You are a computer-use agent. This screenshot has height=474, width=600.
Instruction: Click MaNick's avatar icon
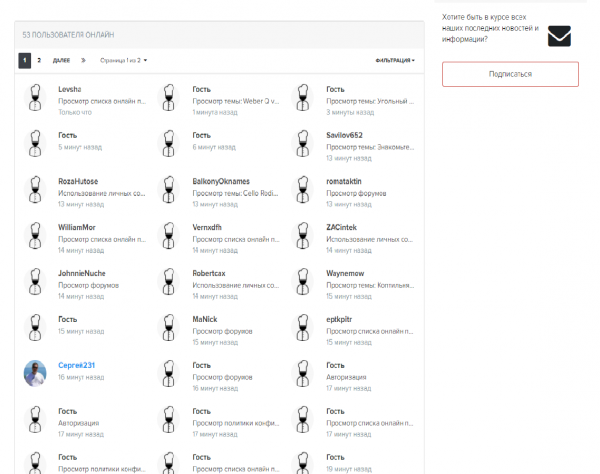click(169, 327)
